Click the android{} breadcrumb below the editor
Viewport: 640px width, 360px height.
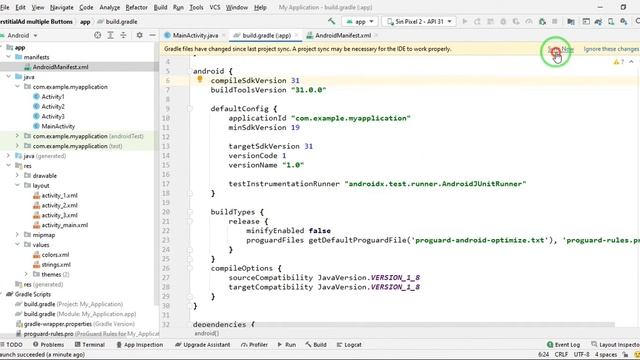coord(206,333)
